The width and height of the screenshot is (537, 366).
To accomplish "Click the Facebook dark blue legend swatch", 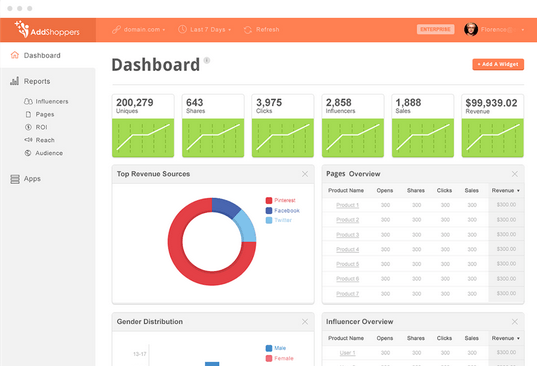I will (x=269, y=210).
